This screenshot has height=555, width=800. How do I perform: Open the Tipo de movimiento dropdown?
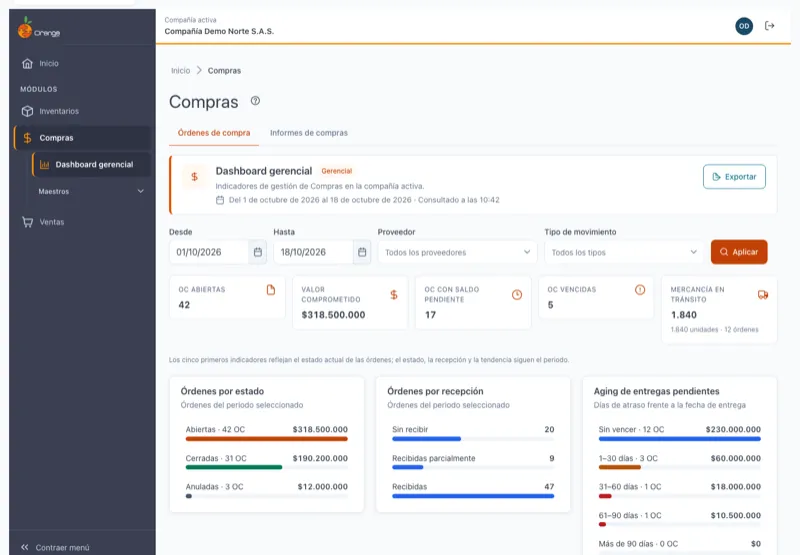click(624, 252)
